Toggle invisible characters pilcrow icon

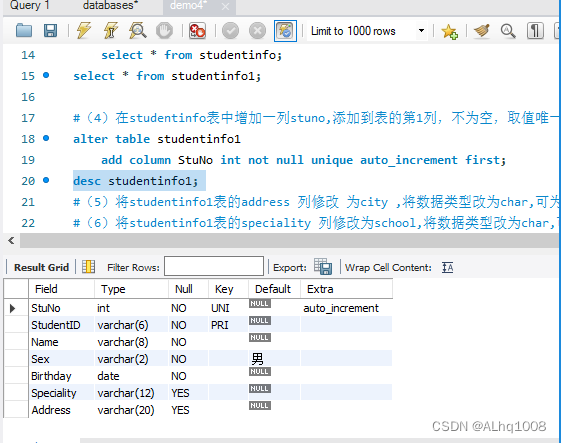coord(535,31)
